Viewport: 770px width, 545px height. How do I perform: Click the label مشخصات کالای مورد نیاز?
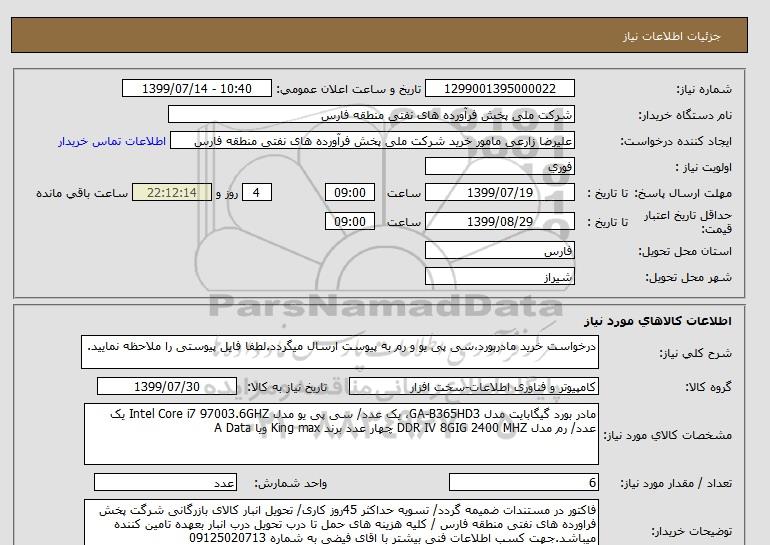[x=667, y=435]
